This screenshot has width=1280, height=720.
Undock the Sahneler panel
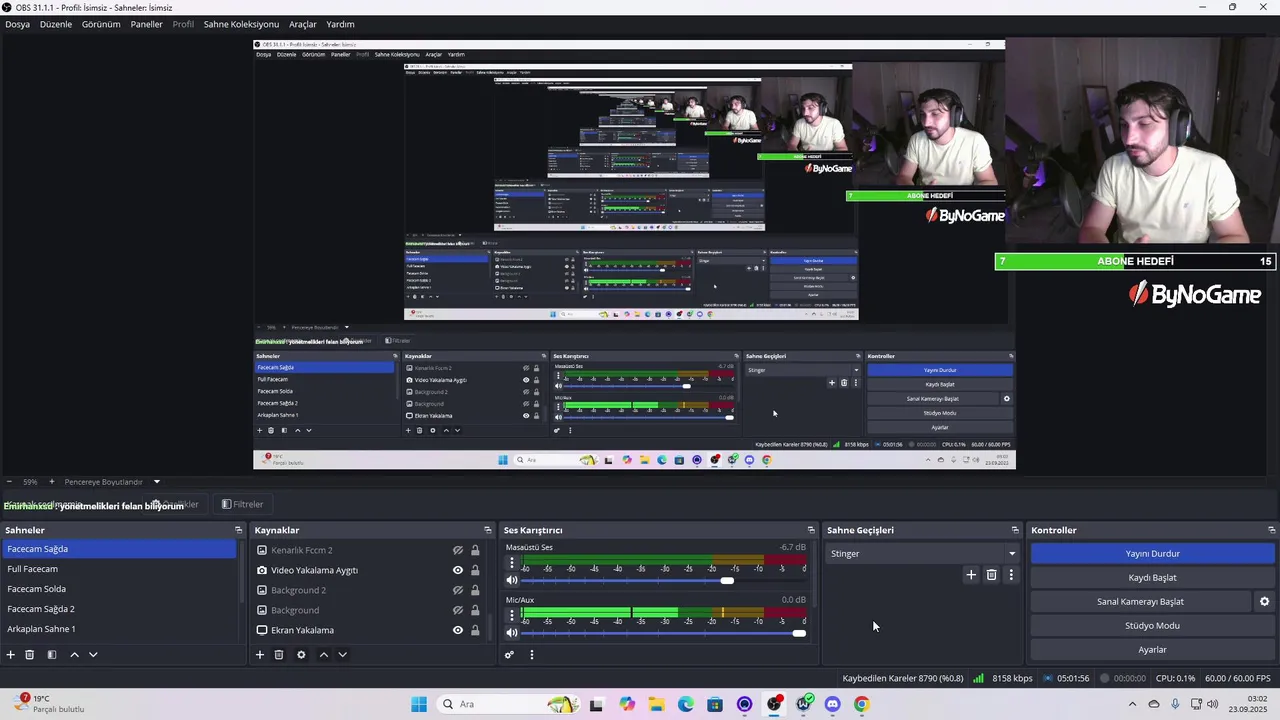tap(239, 530)
